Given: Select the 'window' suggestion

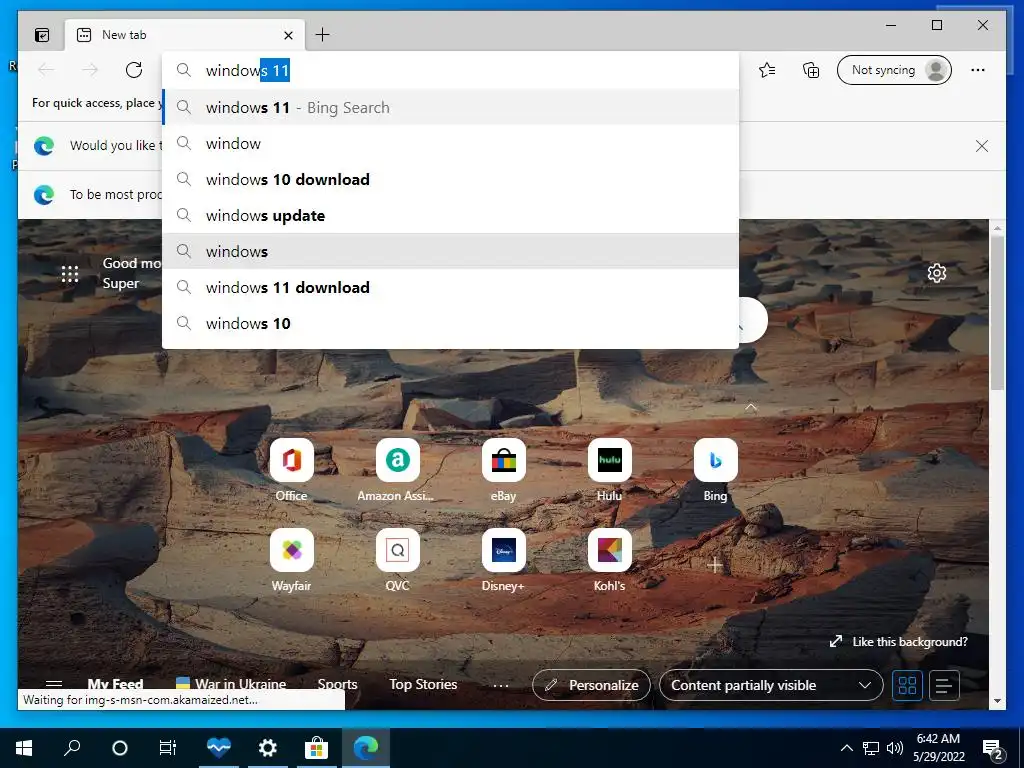Looking at the screenshot, I should (451, 144).
